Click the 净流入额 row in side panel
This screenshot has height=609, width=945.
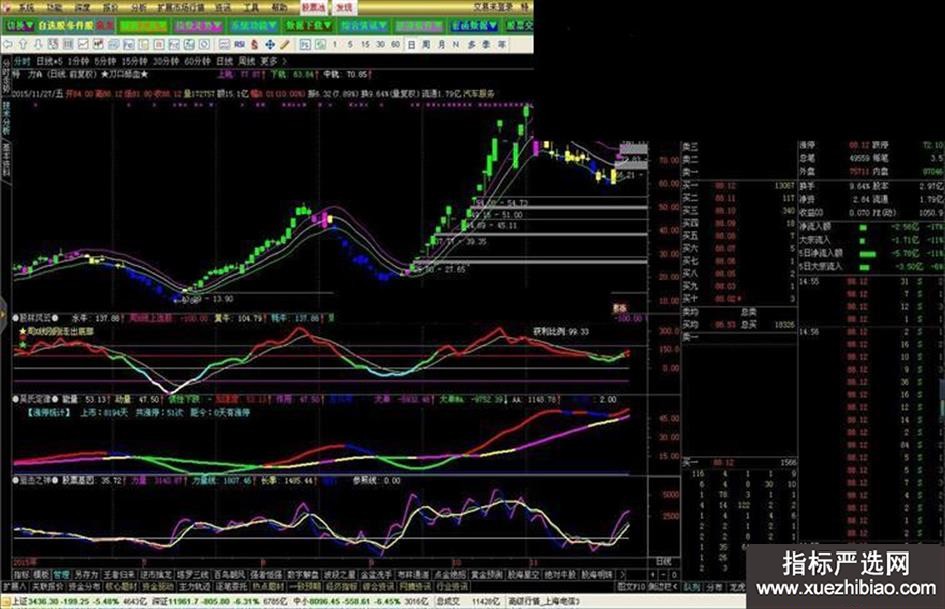[871, 227]
